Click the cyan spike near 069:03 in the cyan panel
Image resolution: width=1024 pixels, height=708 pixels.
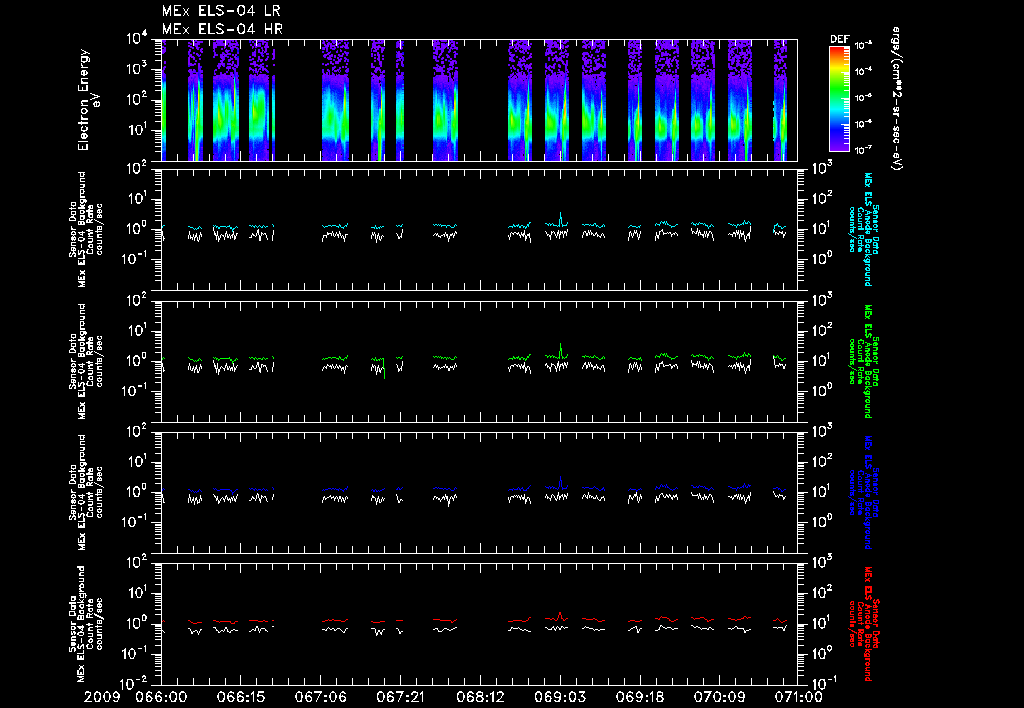560,217
